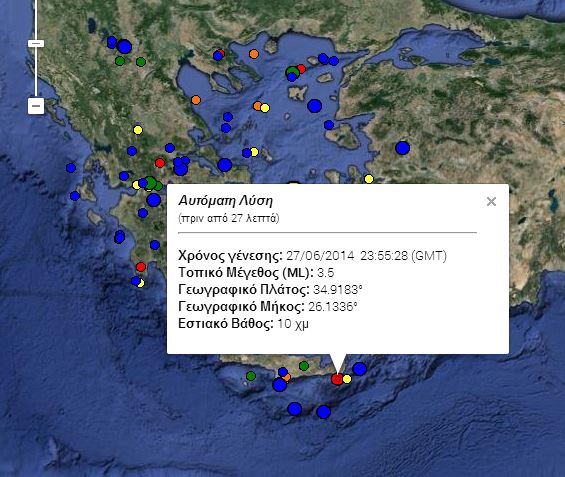Select the large blue marker in the far northwest
The height and width of the screenshot is (477, 565).
pos(125,47)
